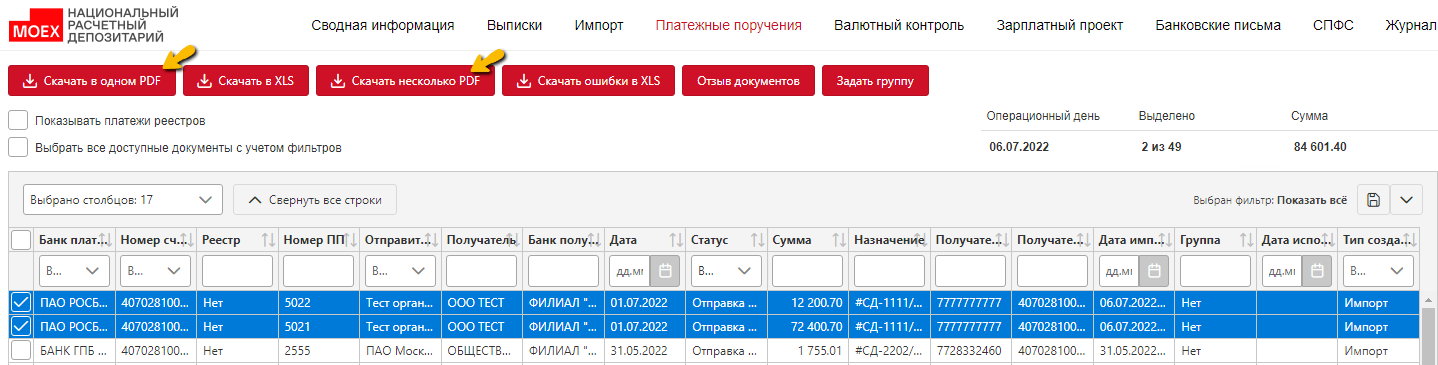
Task: Click the save filter diskette icon
Action: (x=1373, y=199)
